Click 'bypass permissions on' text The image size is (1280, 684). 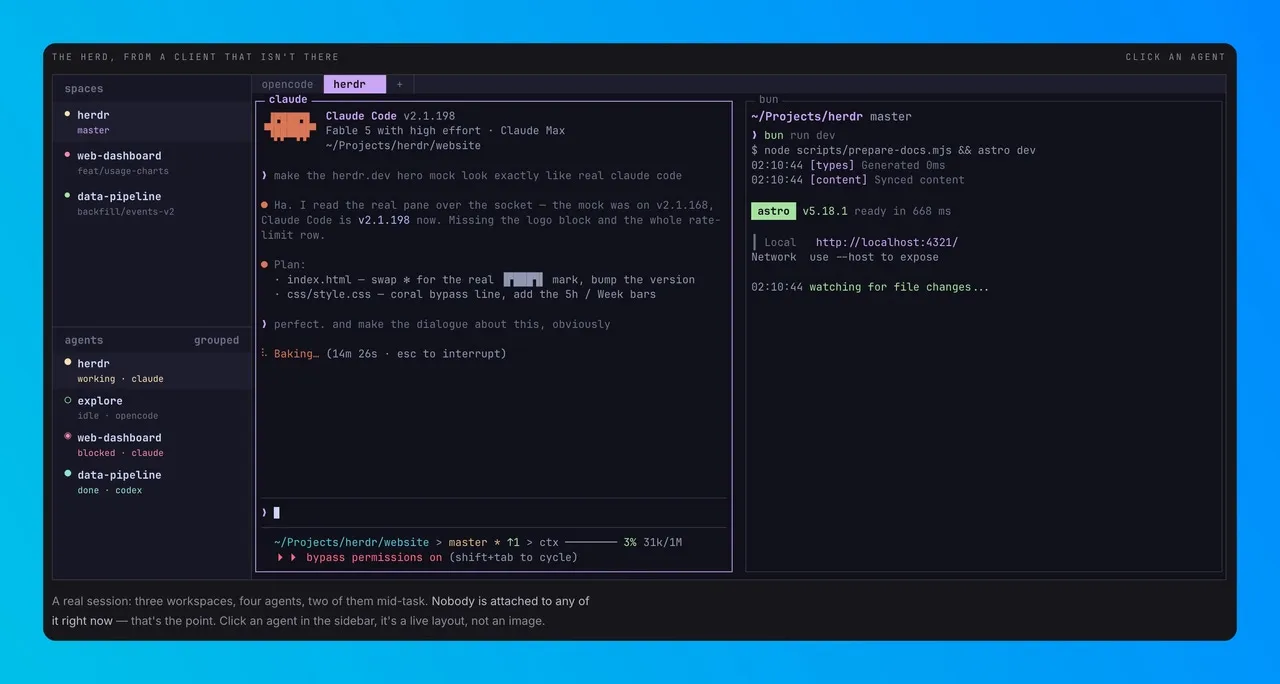pos(374,558)
